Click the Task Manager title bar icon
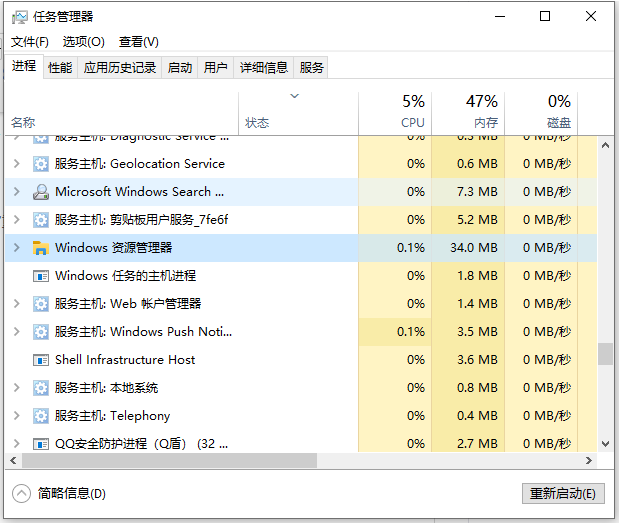Viewport: 619px width, 523px height. pos(19,16)
